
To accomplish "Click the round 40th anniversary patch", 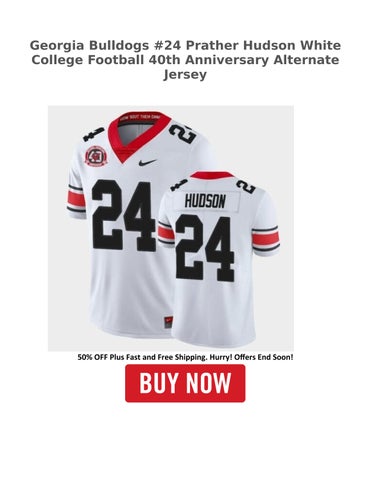I will coord(95,157).
